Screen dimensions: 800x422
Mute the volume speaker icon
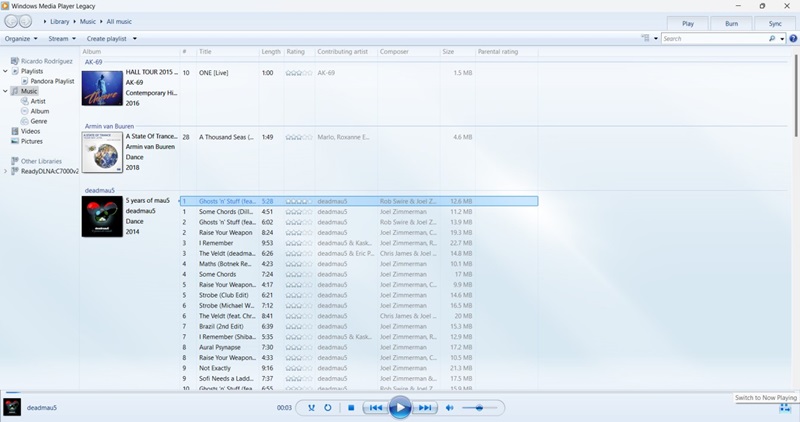(449, 408)
